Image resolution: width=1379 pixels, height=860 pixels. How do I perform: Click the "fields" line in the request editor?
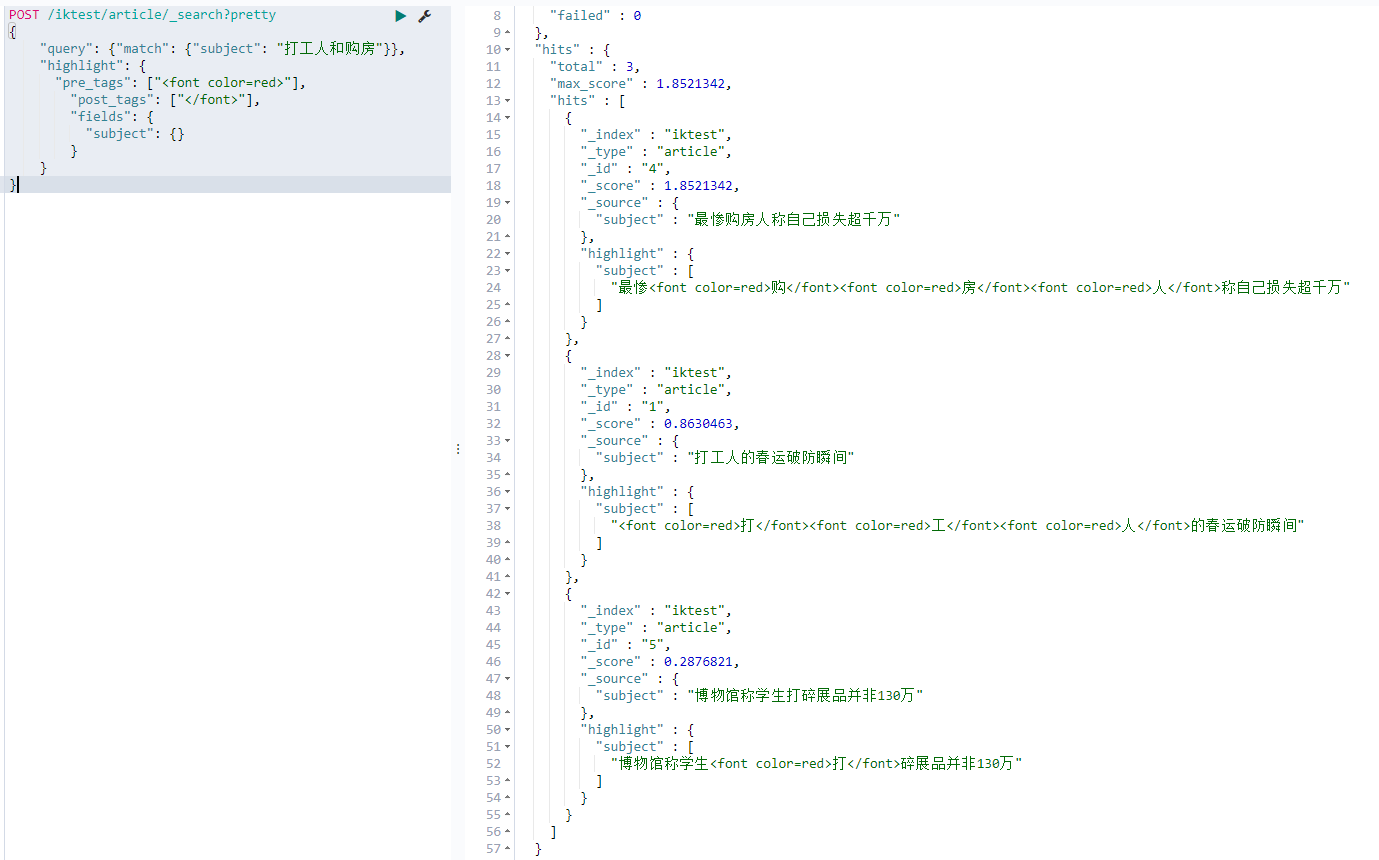coord(112,117)
